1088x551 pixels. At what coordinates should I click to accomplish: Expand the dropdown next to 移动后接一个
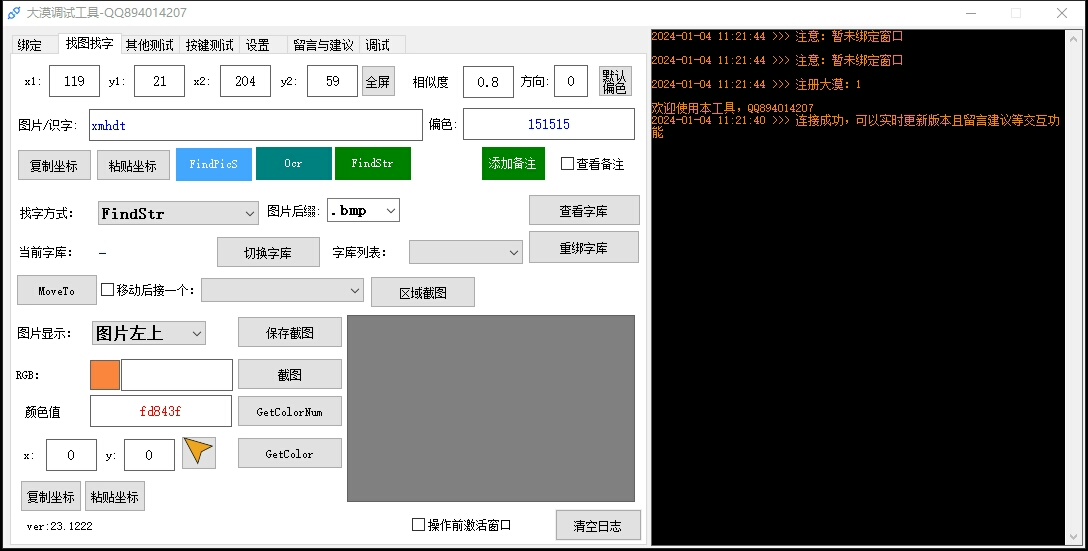(282, 290)
